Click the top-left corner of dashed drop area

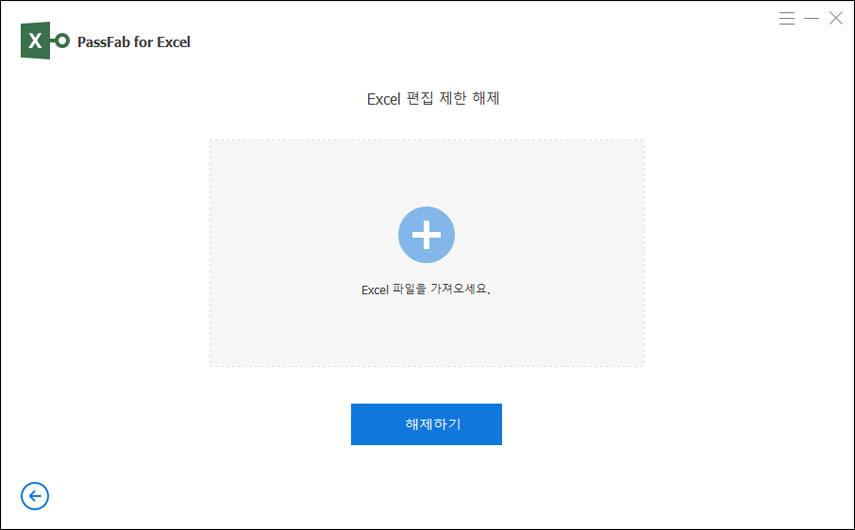(x=213, y=143)
